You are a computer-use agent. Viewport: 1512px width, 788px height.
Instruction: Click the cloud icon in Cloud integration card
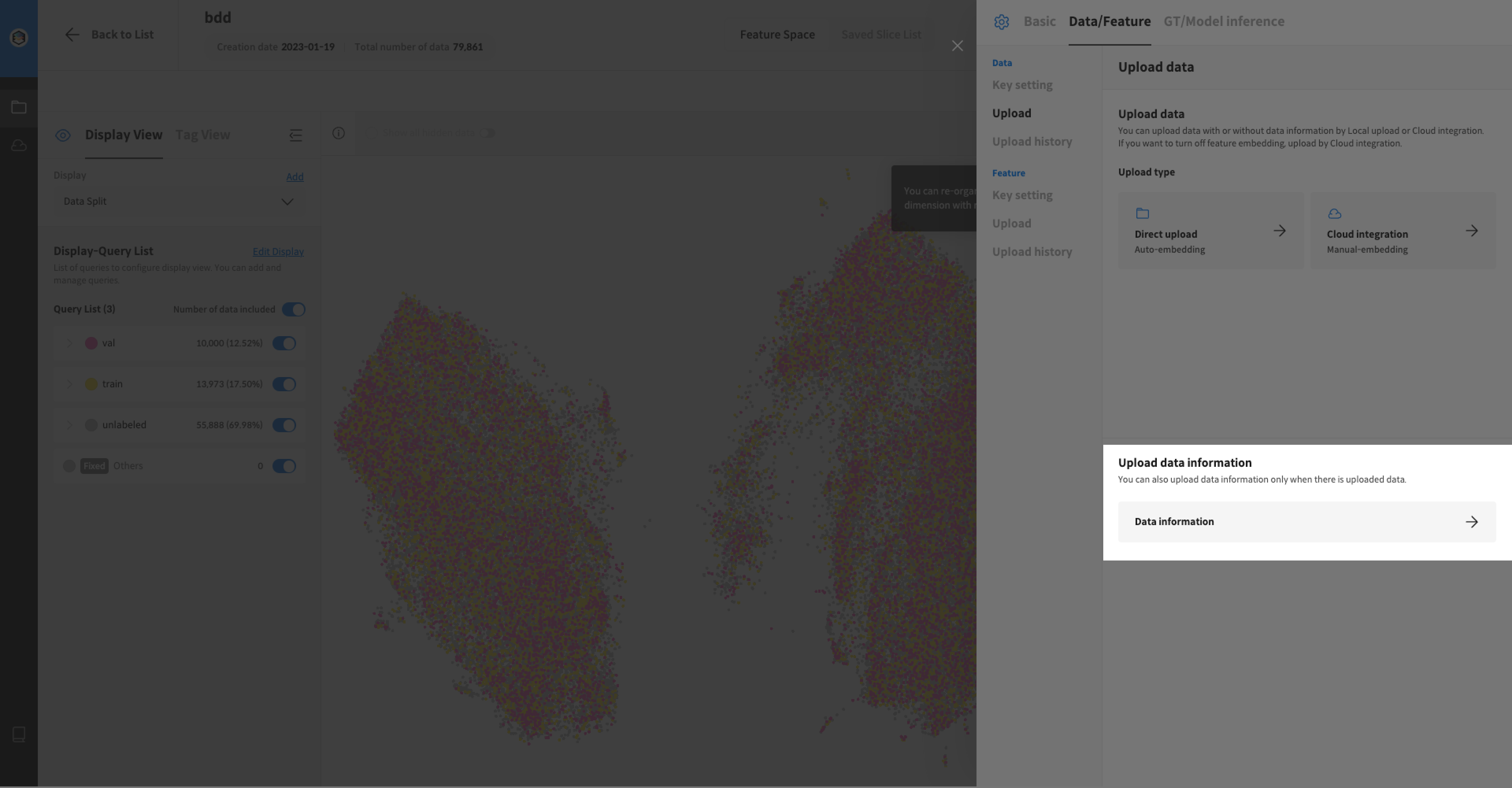pos(1335,213)
